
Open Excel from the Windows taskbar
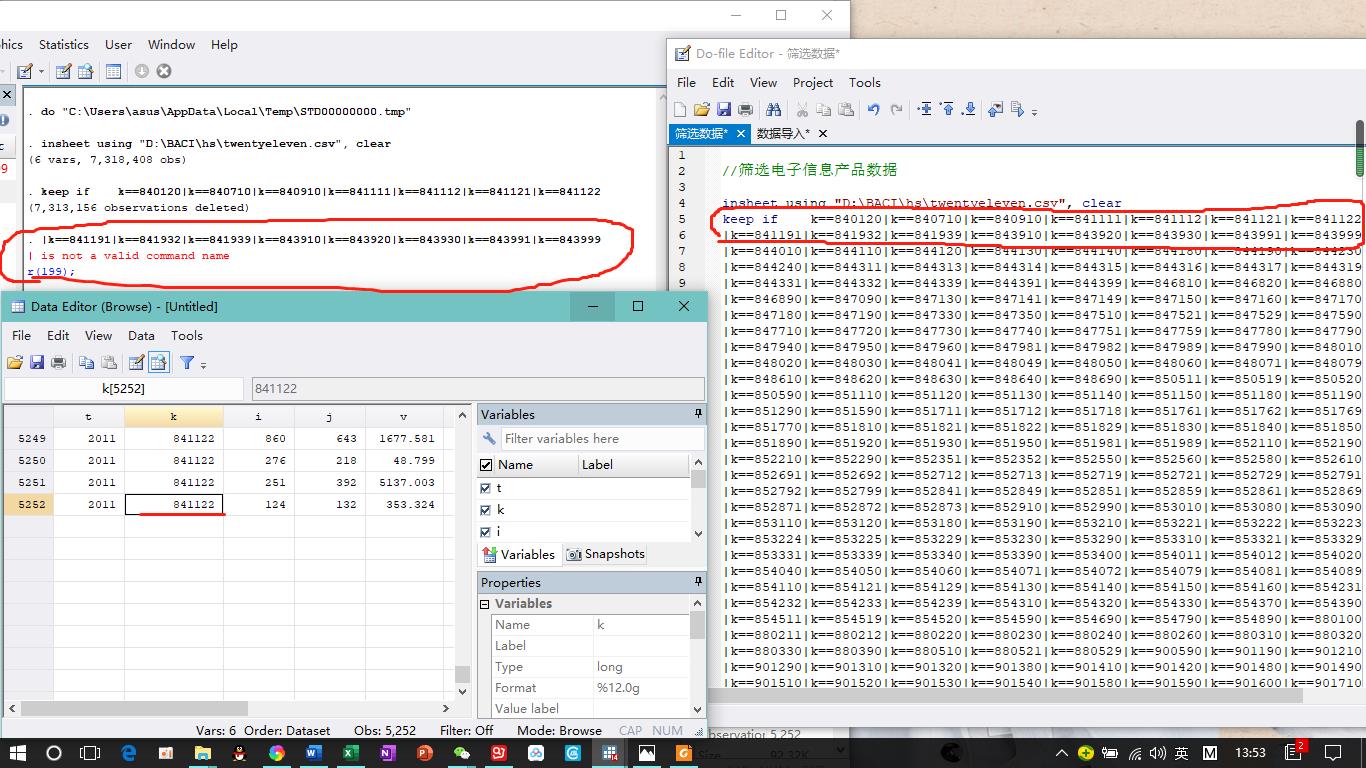tap(351, 752)
